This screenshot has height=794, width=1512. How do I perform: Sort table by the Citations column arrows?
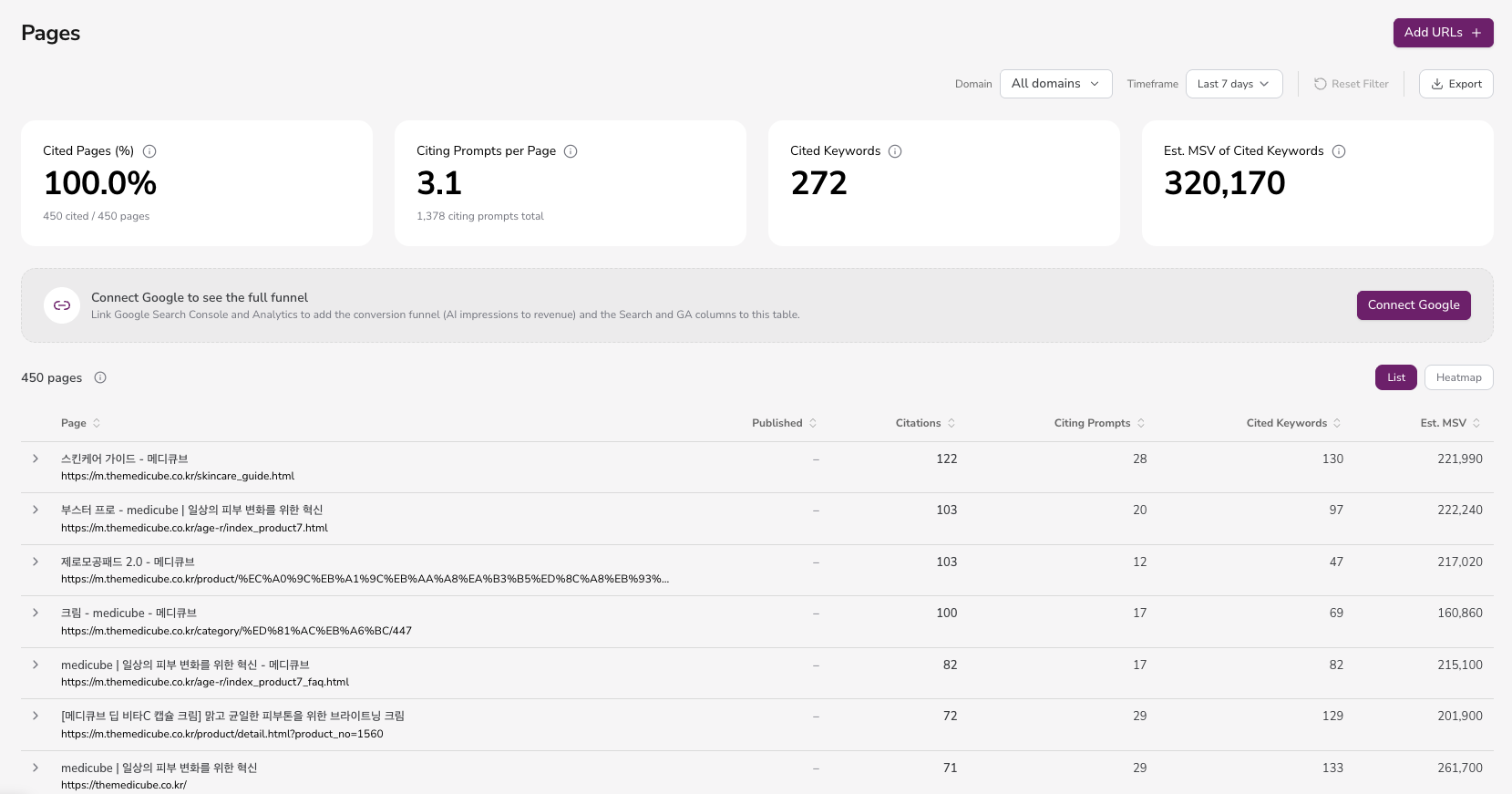(951, 423)
